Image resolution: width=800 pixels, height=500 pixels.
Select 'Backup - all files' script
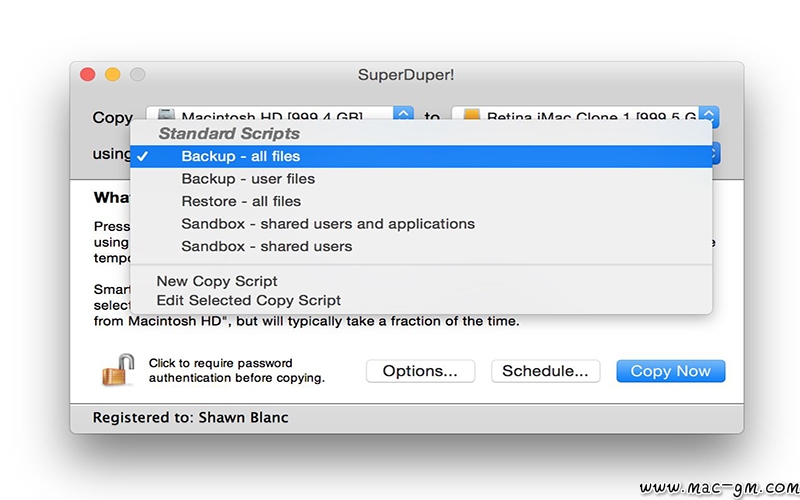421,156
